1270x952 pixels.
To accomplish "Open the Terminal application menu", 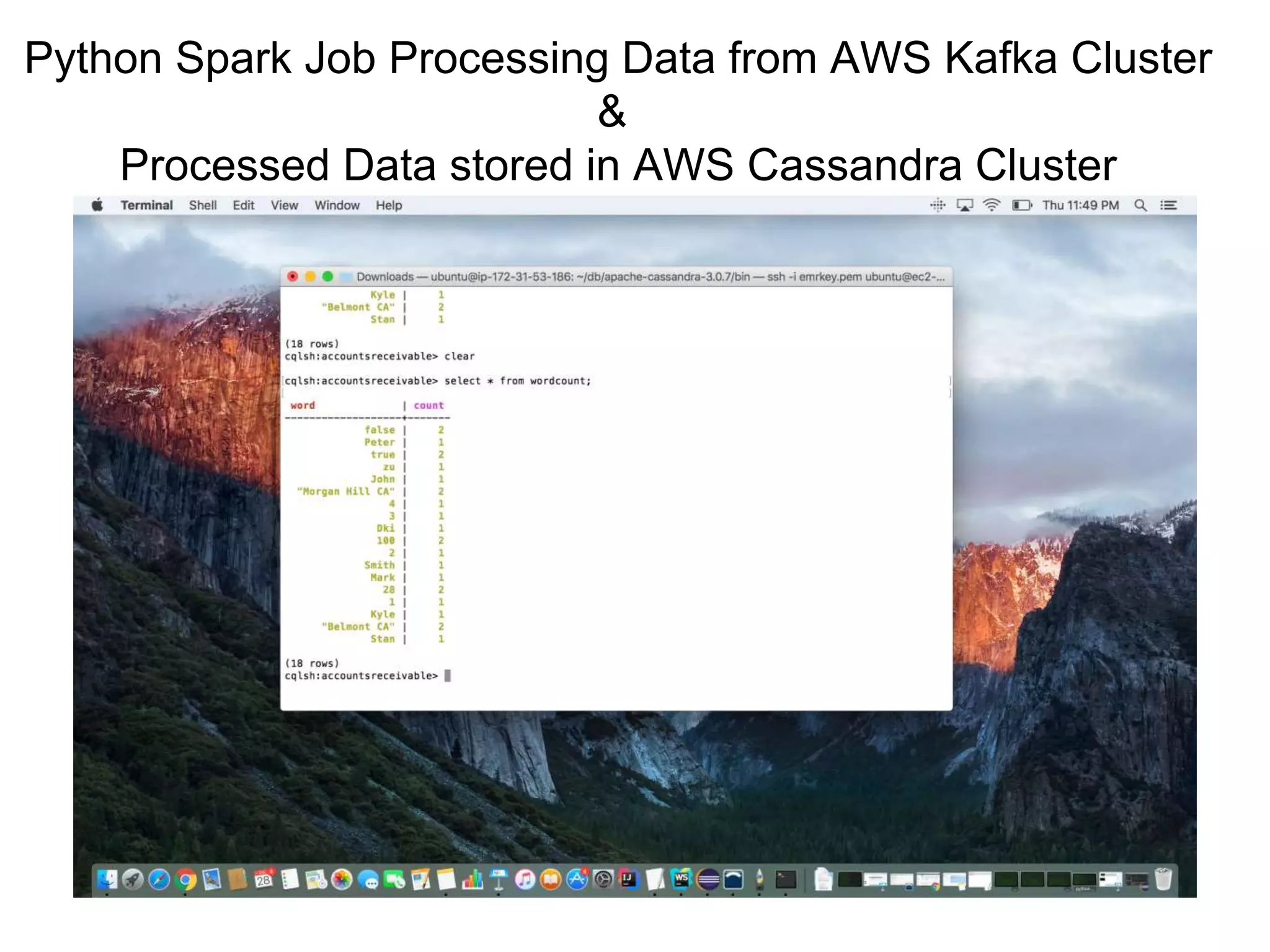I will click(x=146, y=205).
